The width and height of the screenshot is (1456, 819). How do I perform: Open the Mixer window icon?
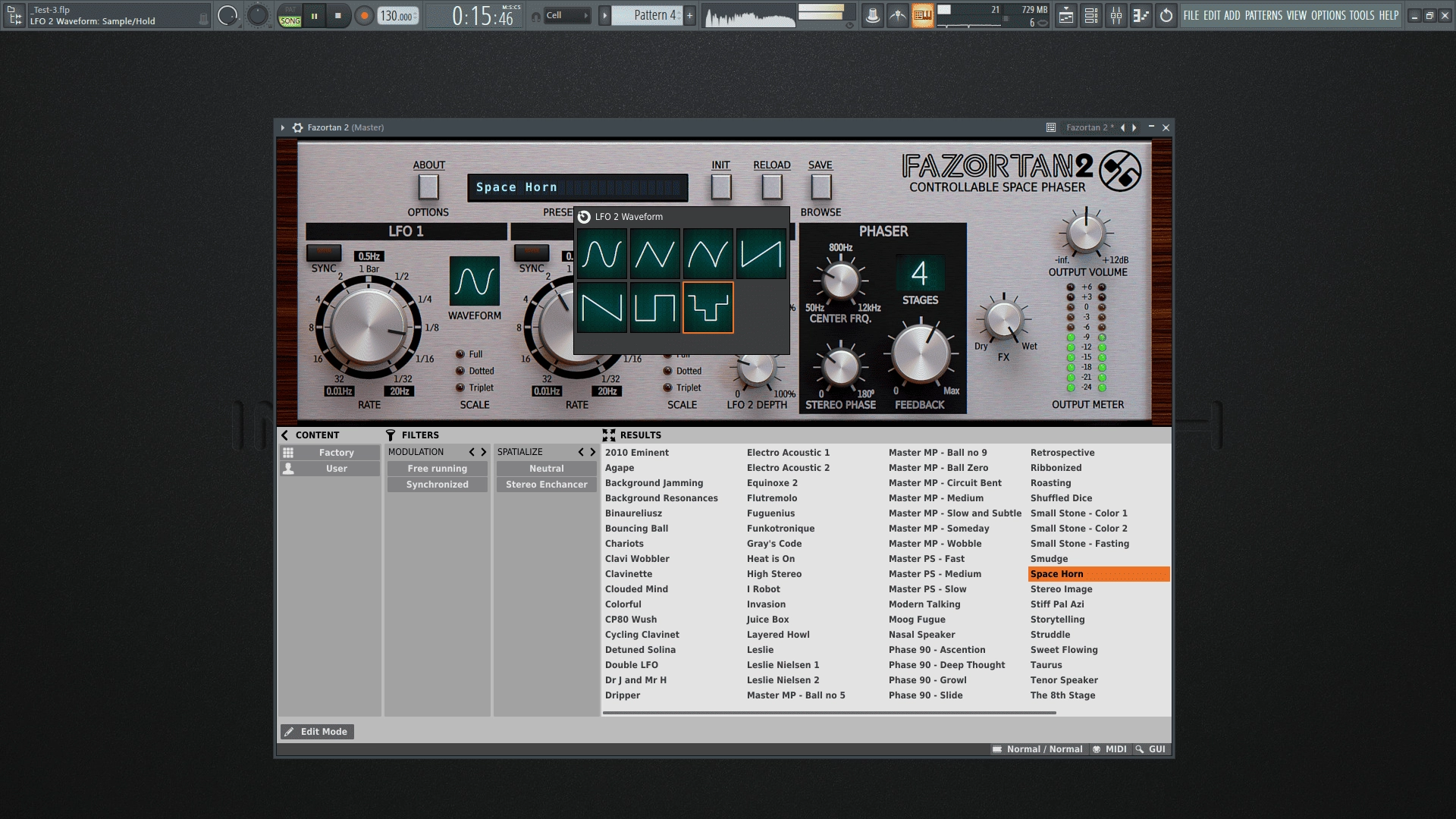coord(1116,15)
